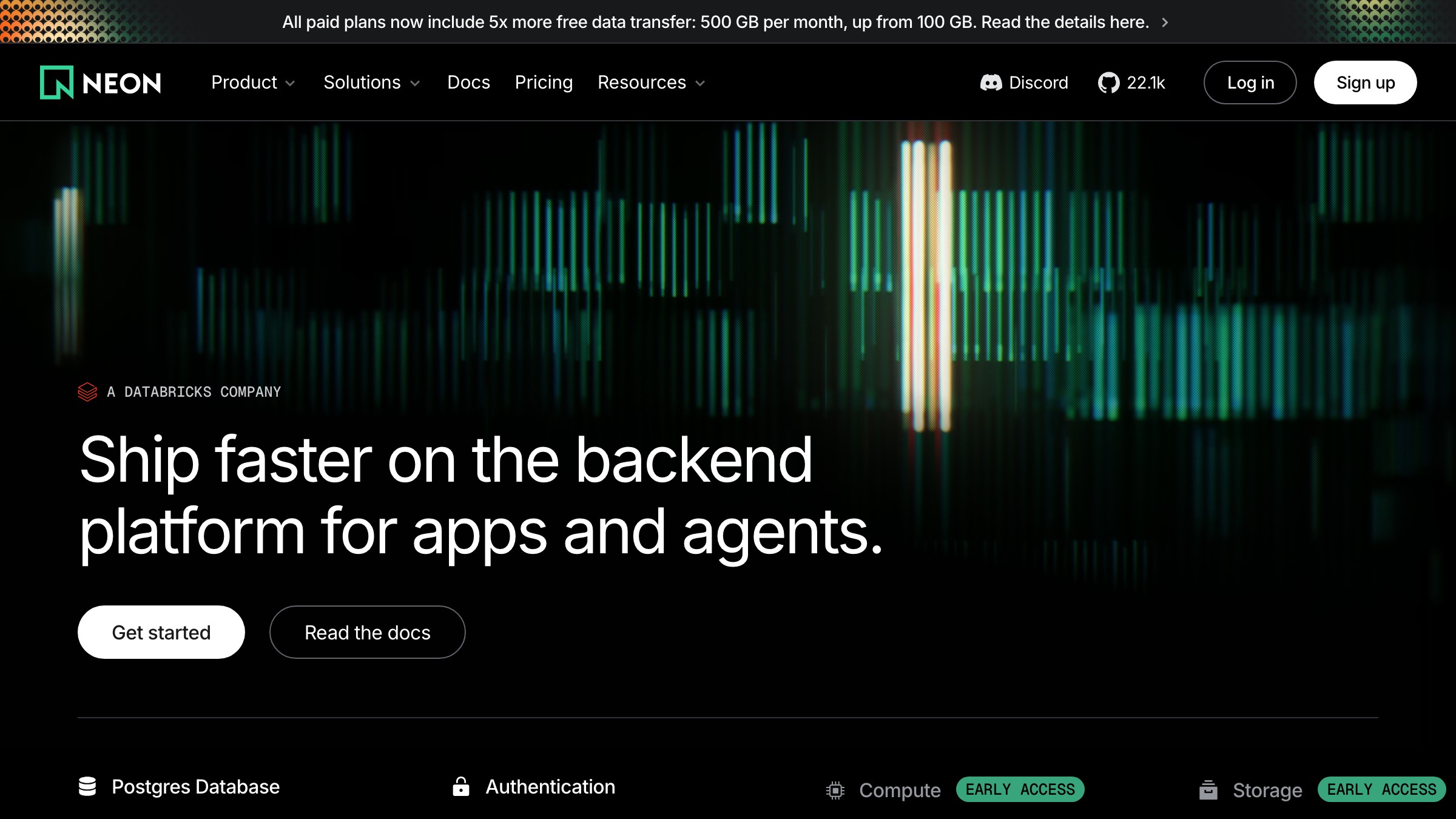
Task: Open the Solutions navigation menu
Action: coord(372,83)
